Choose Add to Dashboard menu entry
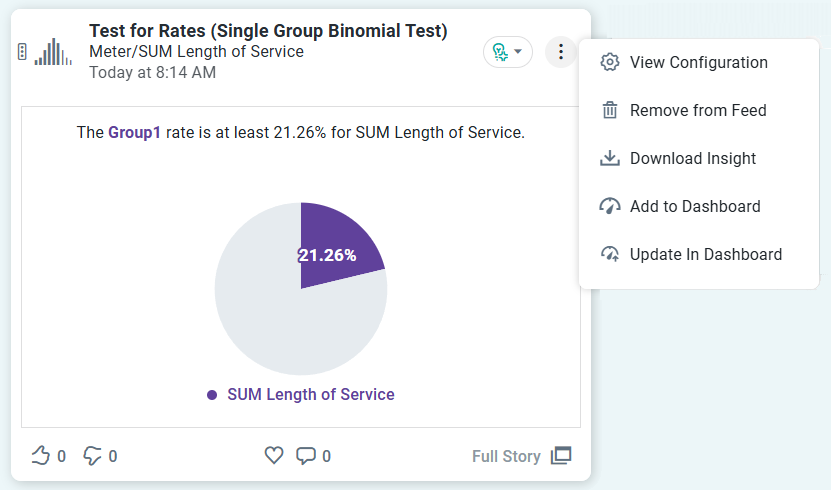The image size is (831, 490). tap(694, 207)
